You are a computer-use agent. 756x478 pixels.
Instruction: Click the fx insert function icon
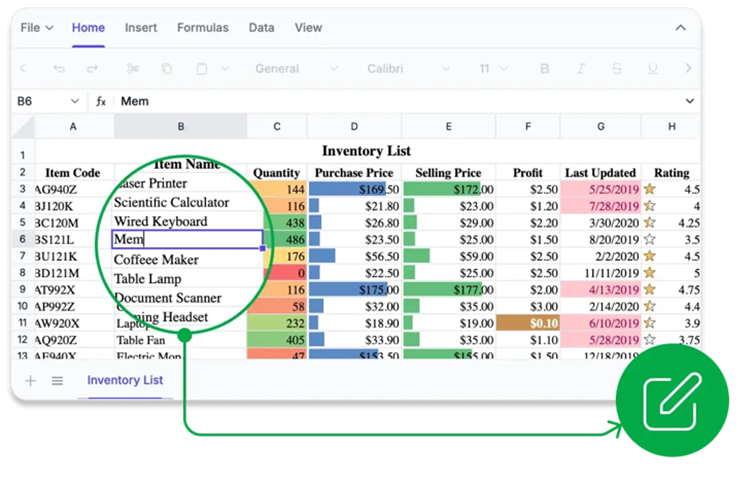pos(101,101)
